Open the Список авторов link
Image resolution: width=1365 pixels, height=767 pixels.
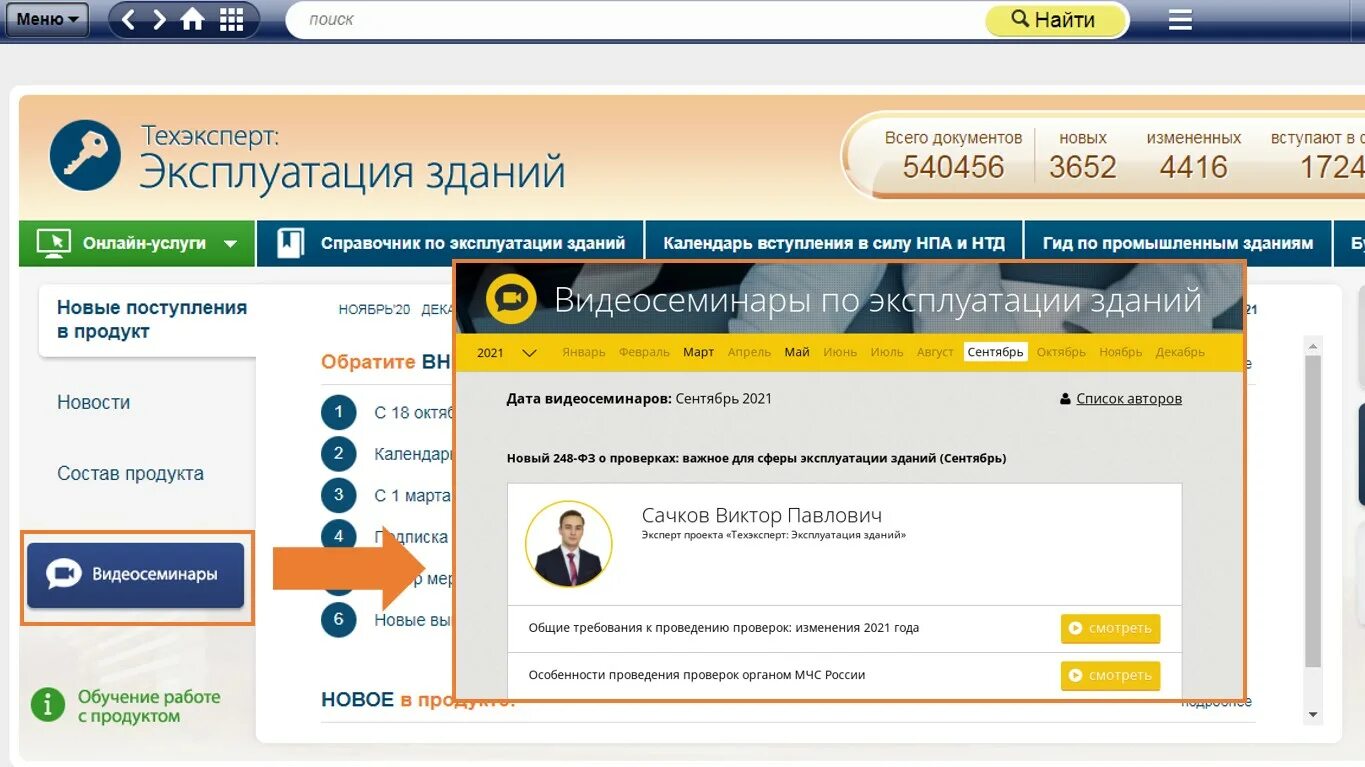[1129, 398]
